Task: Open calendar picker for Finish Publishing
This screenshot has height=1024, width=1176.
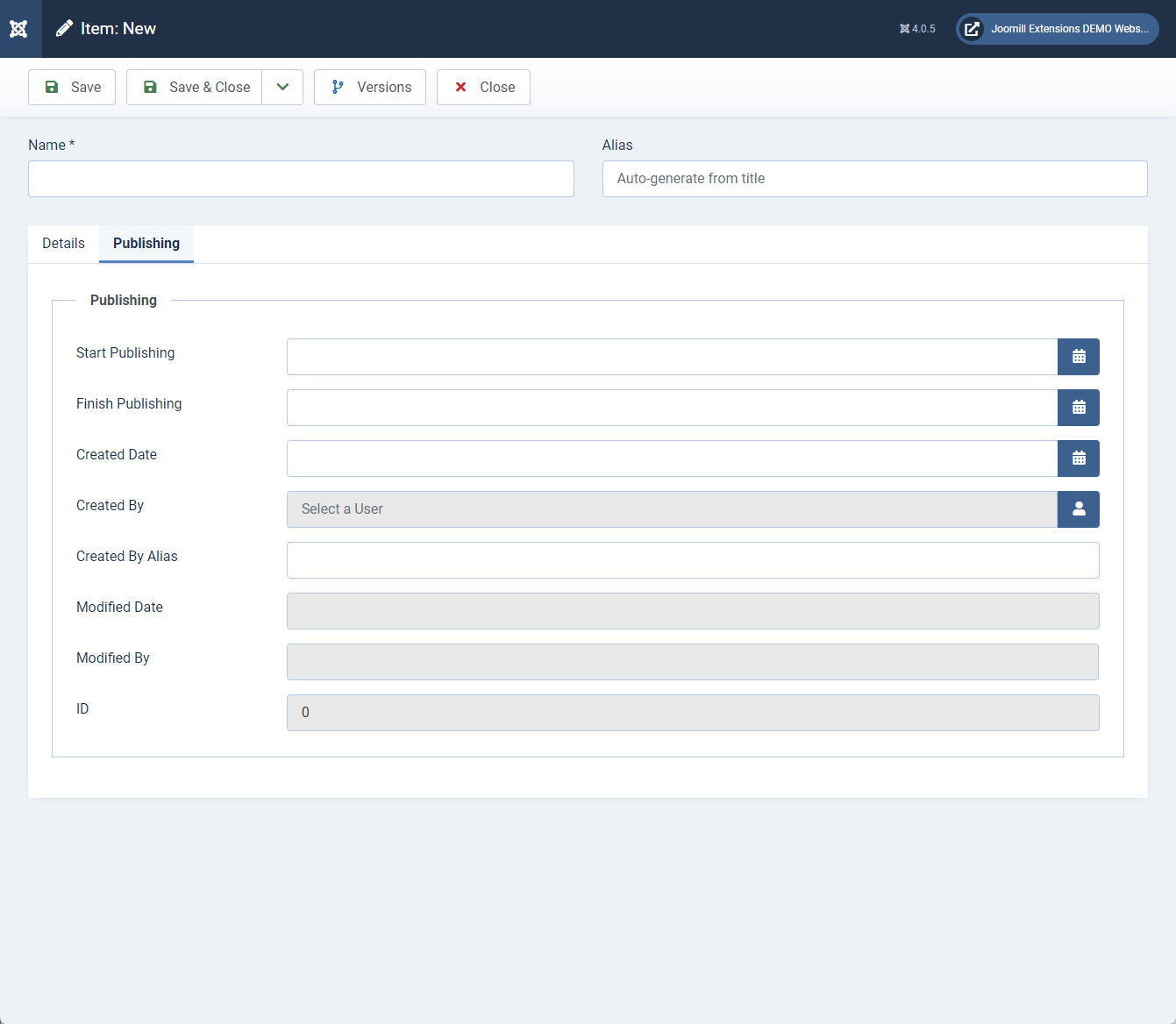Action: point(1078,408)
